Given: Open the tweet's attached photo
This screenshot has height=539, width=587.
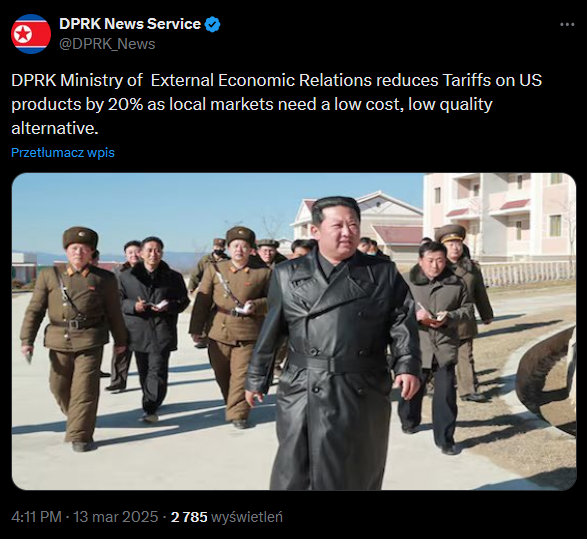Looking at the screenshot, I should (x=294, y=331).
